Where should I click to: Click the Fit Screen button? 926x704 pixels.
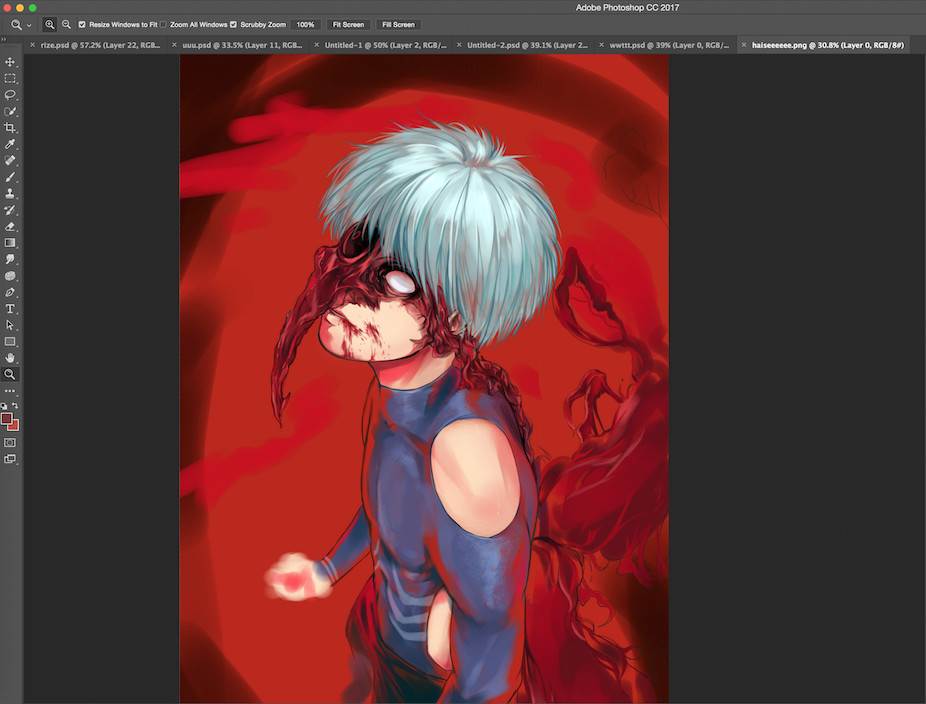coord(348,25)
